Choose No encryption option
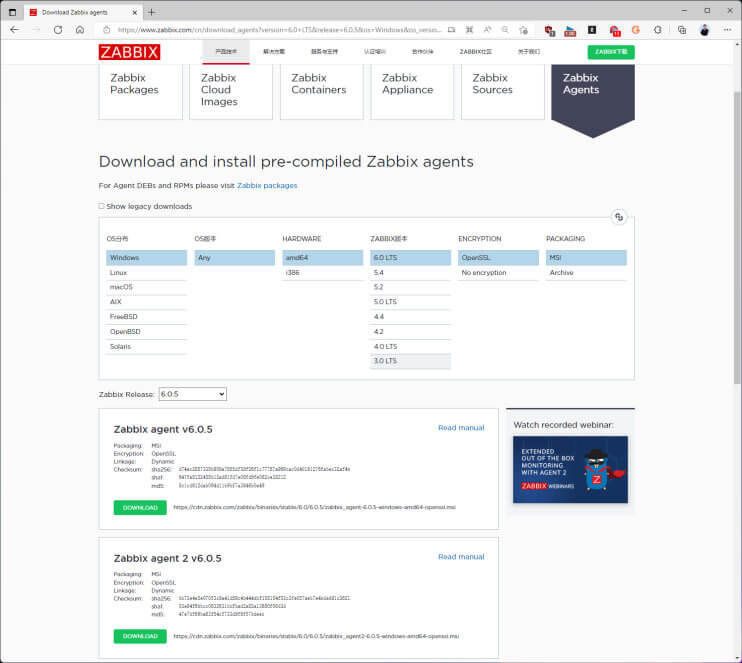742x663 pixels. coord(498,273)
